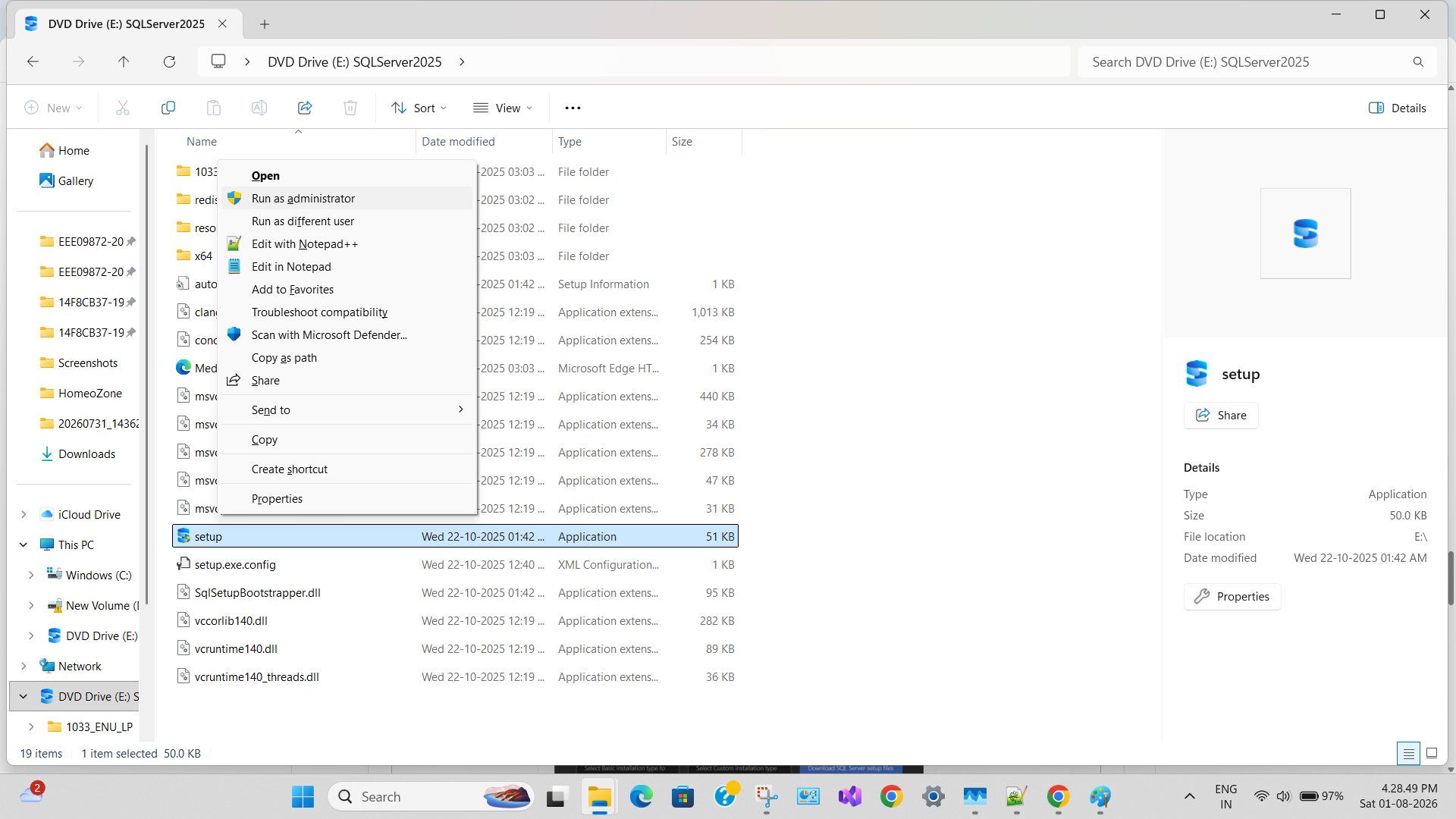Expand the Windows (C:) tree node

pyautogui.click(x=31, y=575)
